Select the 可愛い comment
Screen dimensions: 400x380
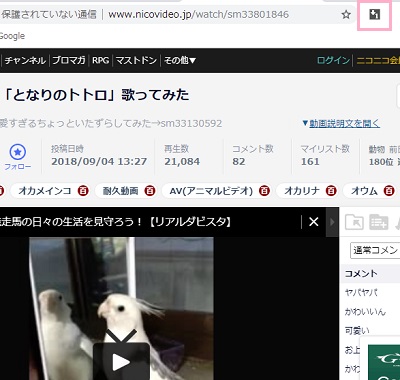coord(357,331)
